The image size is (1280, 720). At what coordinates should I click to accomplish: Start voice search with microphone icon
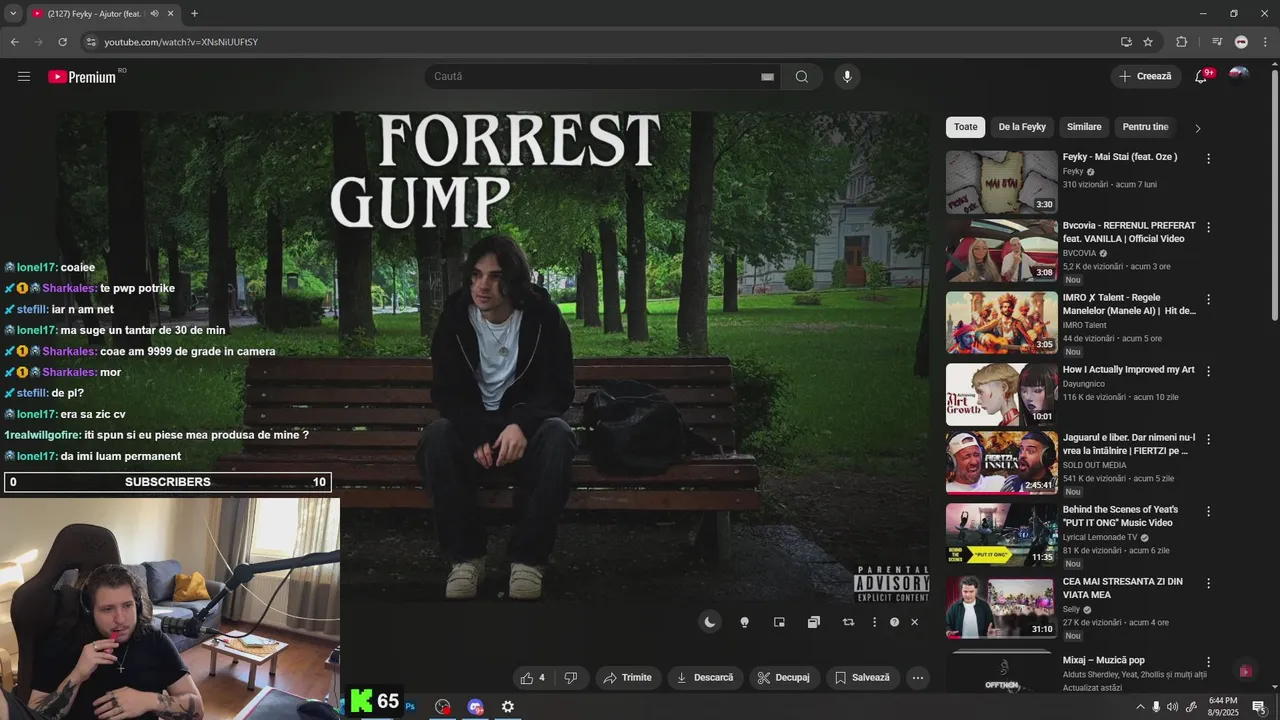(847, 77)
